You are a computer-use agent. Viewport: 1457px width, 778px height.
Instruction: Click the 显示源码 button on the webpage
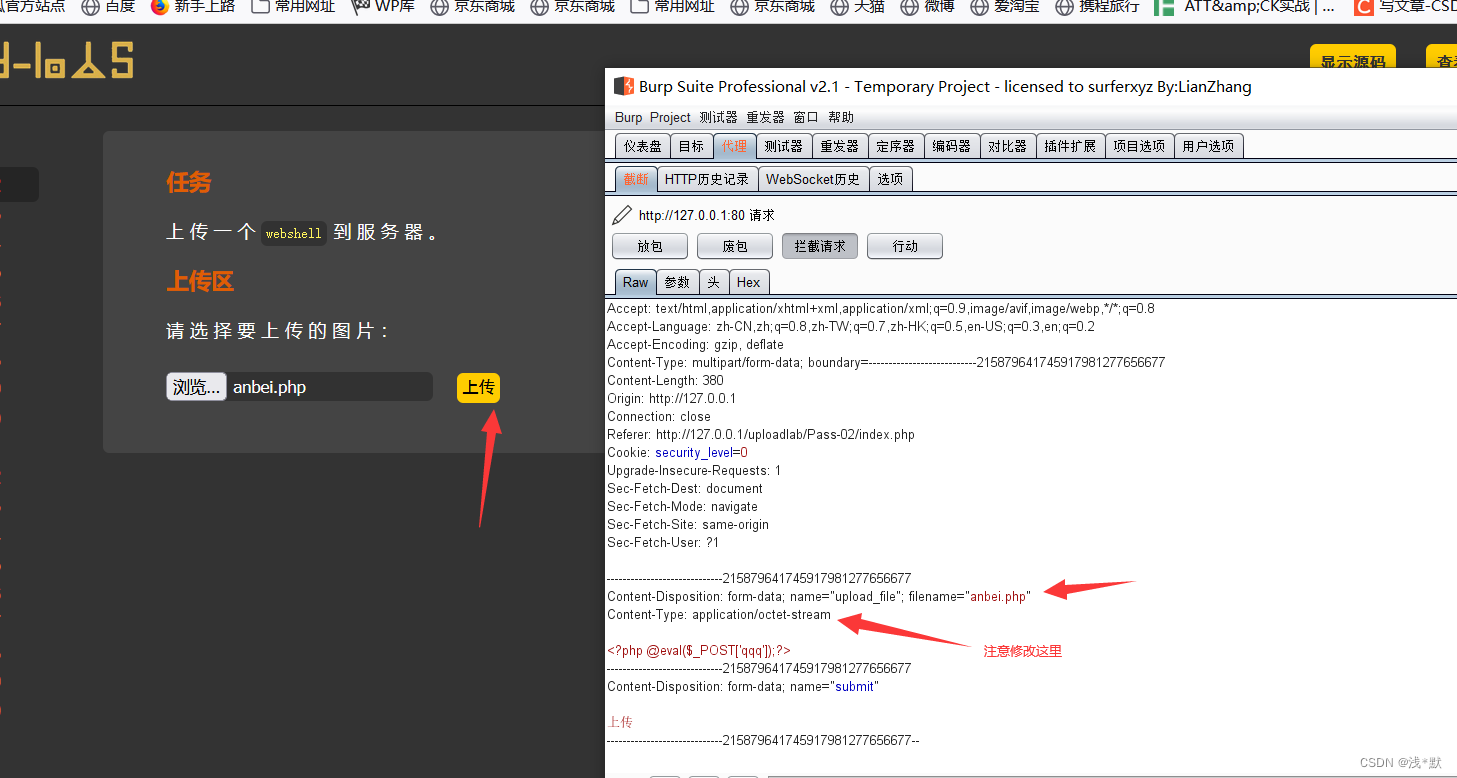point(1352,61)
